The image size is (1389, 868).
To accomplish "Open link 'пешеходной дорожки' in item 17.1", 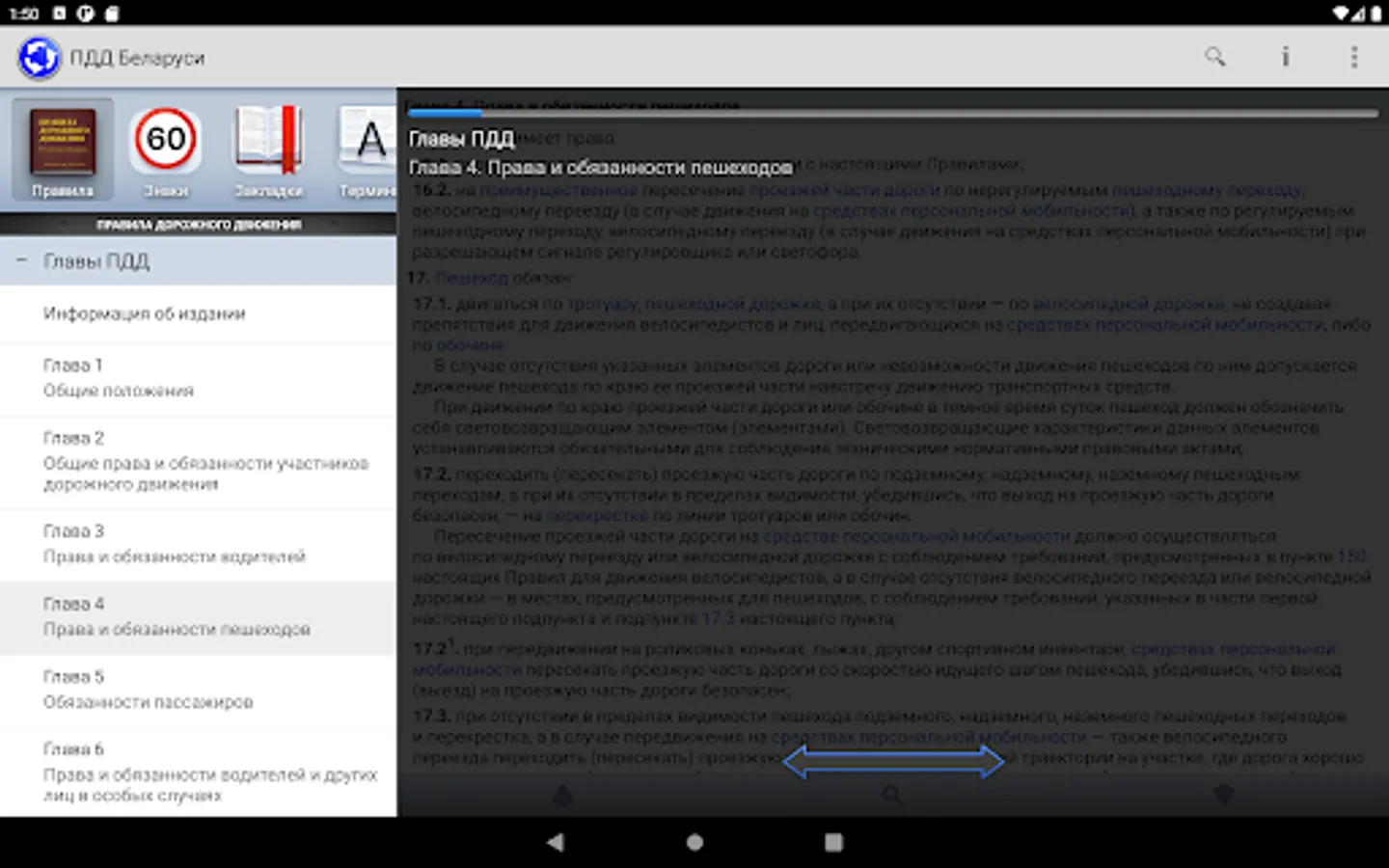I will click(735, 304).
